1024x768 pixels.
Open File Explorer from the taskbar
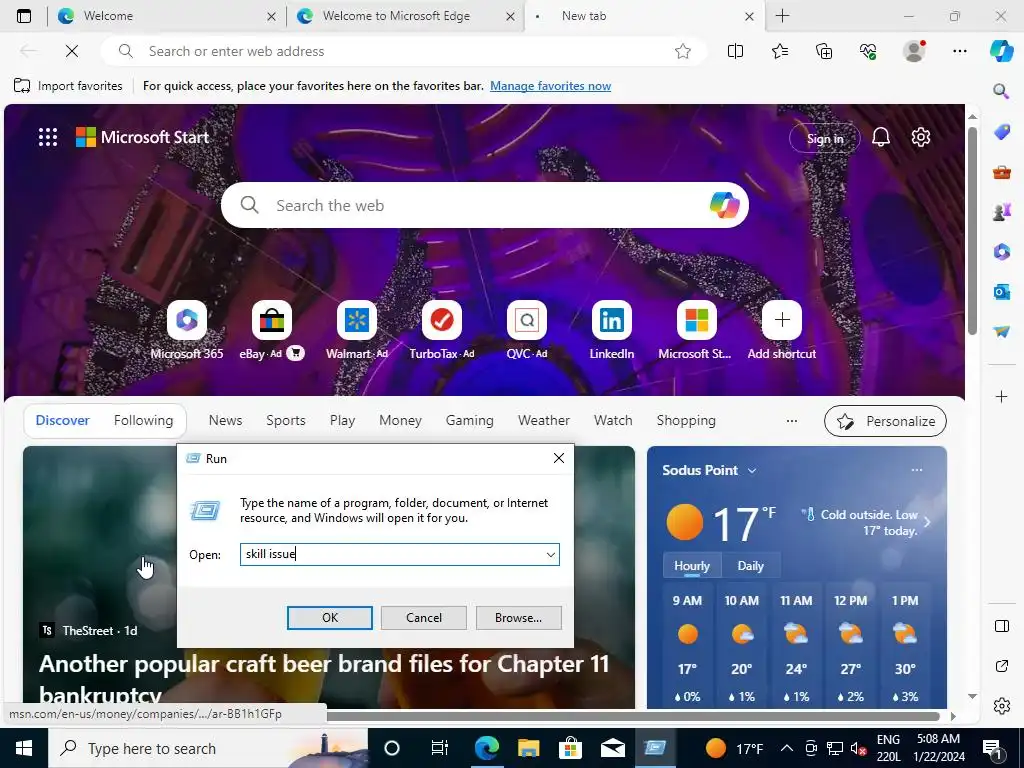528,748
